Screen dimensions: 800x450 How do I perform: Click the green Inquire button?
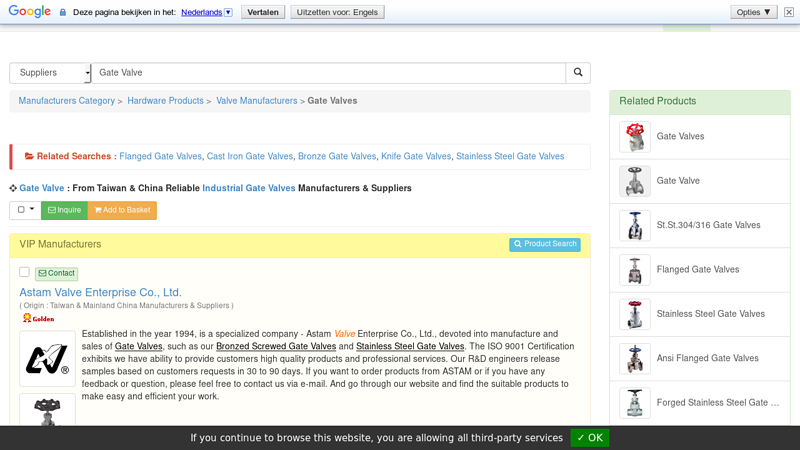click(x=64, y=210)
